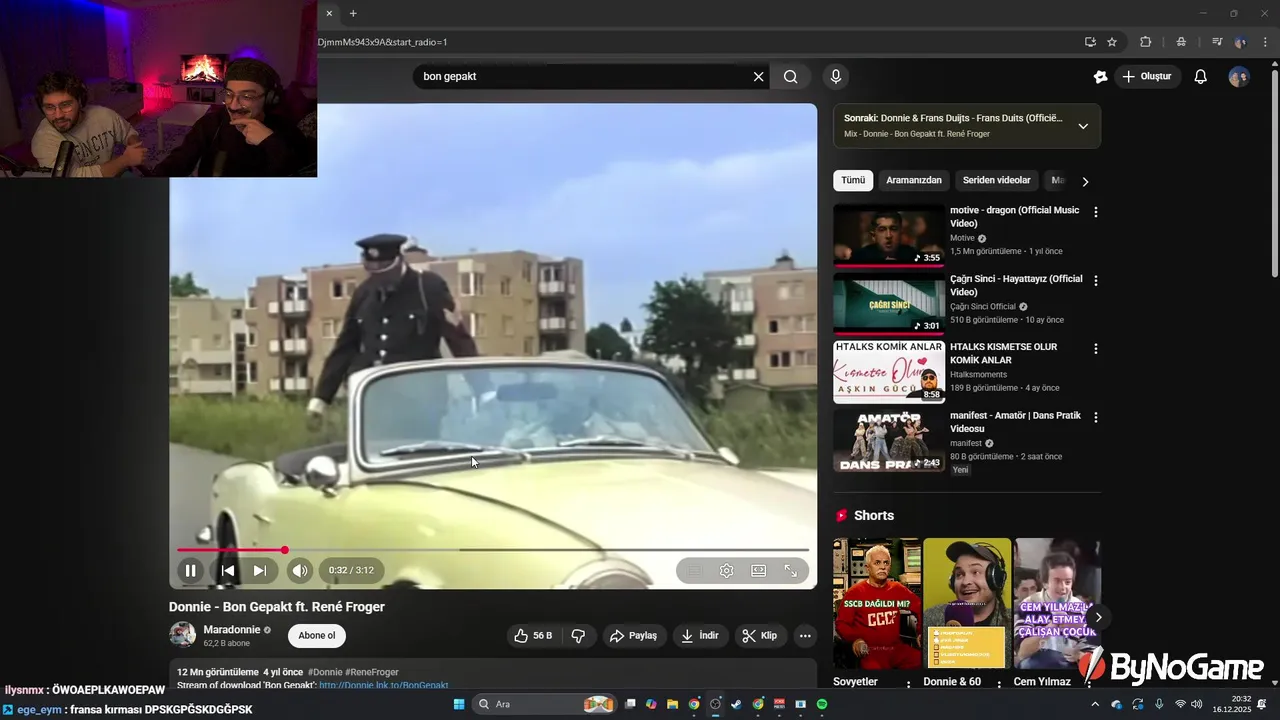
Task: Show more filter chips arrow
Action: (x=1085, y=181)
